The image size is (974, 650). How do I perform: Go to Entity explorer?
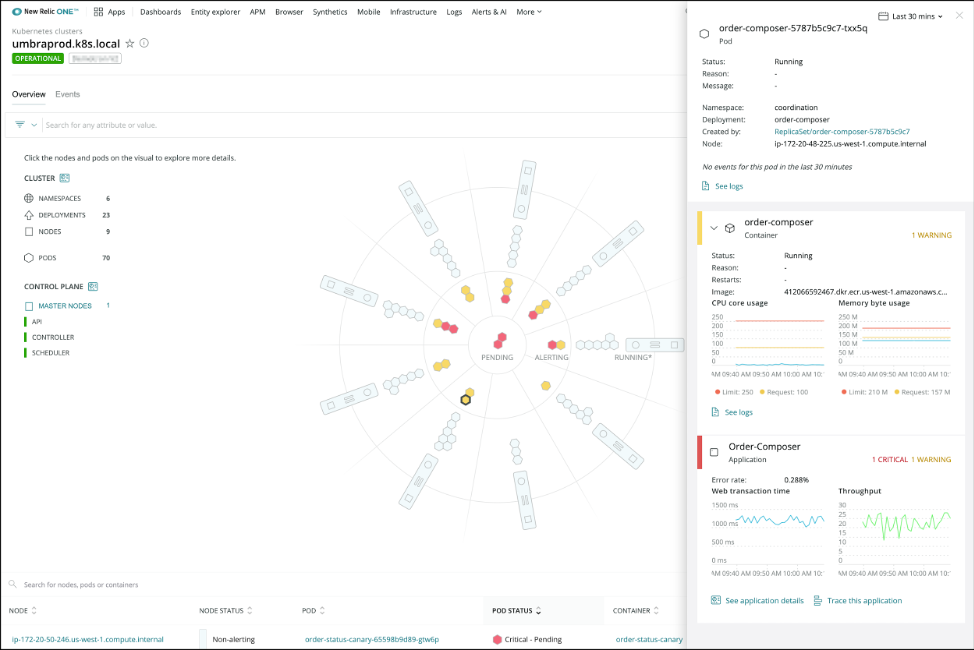pyautogui.click(x=216, y=12)
